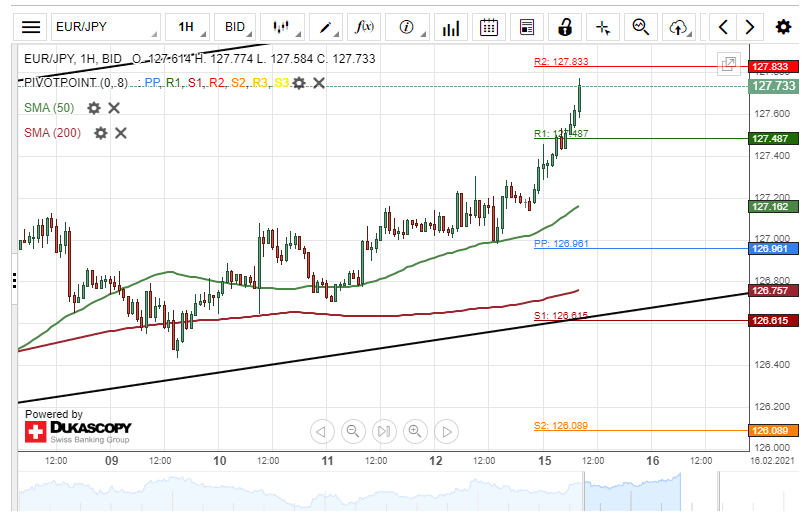Go to next with right chevron
The image size is (806, 523).
pos(750,27)
